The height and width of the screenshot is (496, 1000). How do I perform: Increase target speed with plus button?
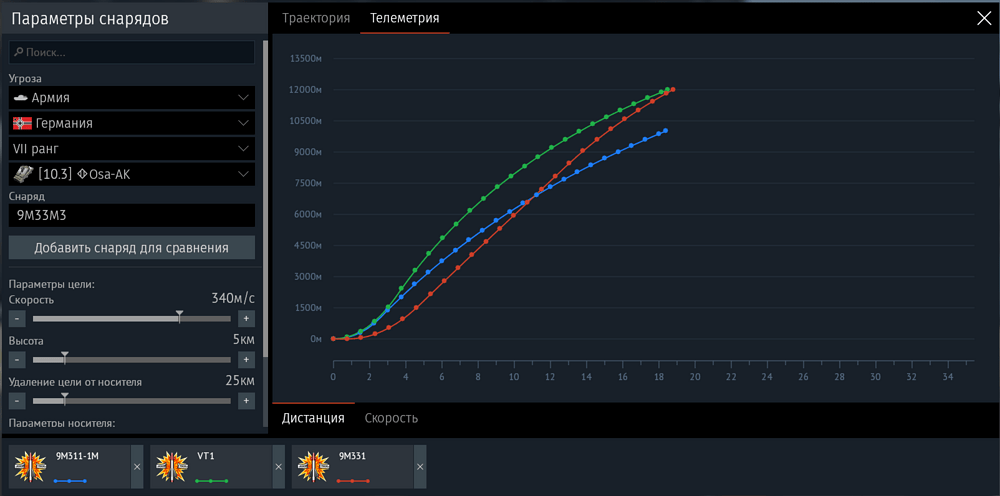click(x=246, y=319)
